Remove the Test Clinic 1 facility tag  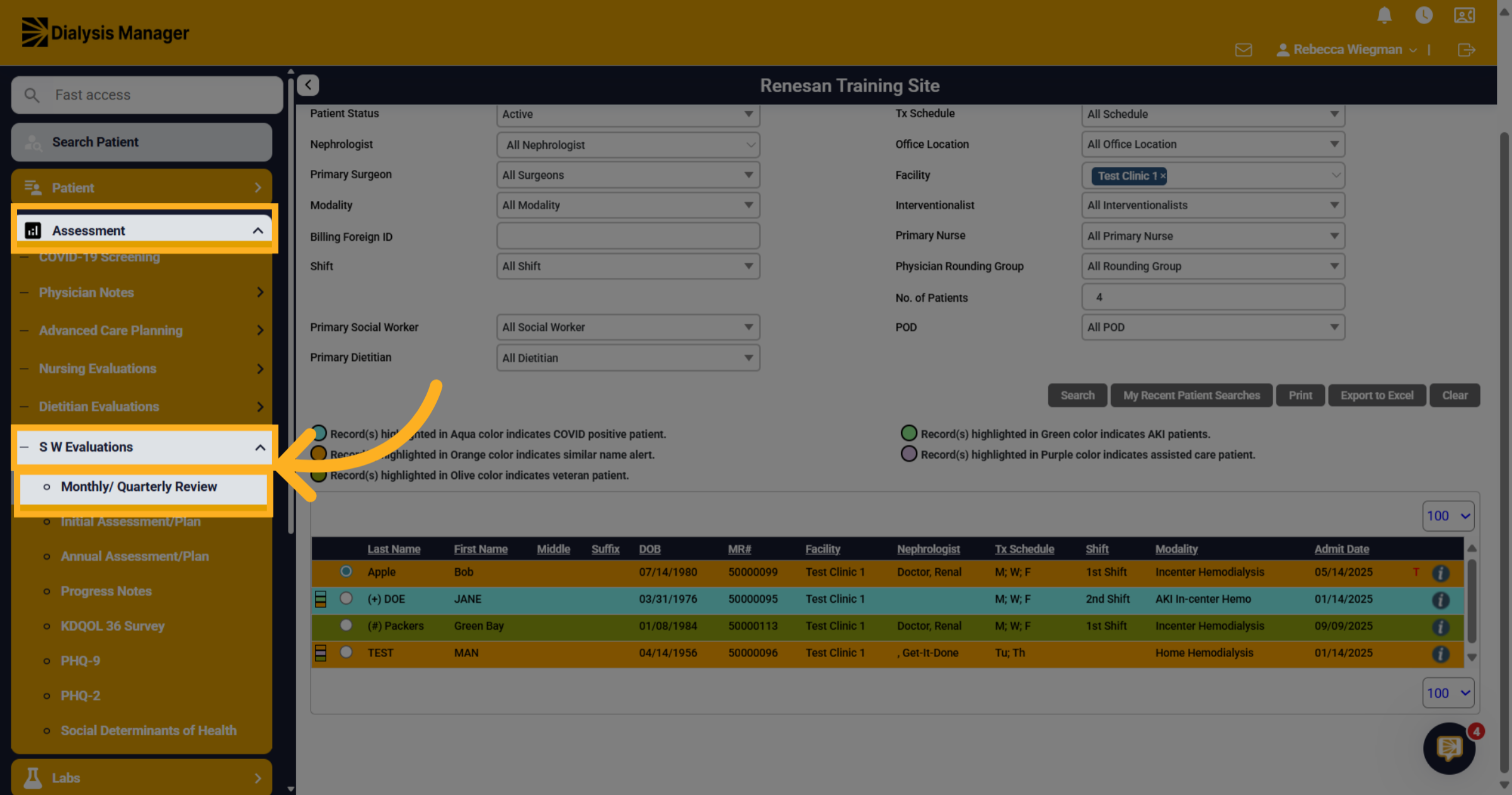tap(1163, 176)
